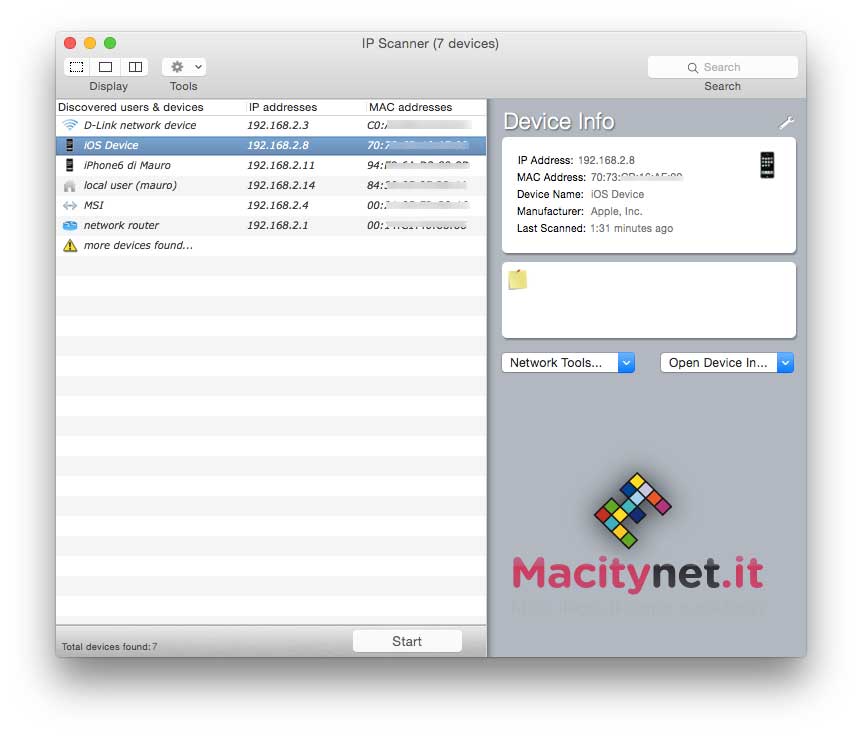This screenshot has height=737, width=862.
Task: Sort by IP addresses column header
Action: coord(283,107)
